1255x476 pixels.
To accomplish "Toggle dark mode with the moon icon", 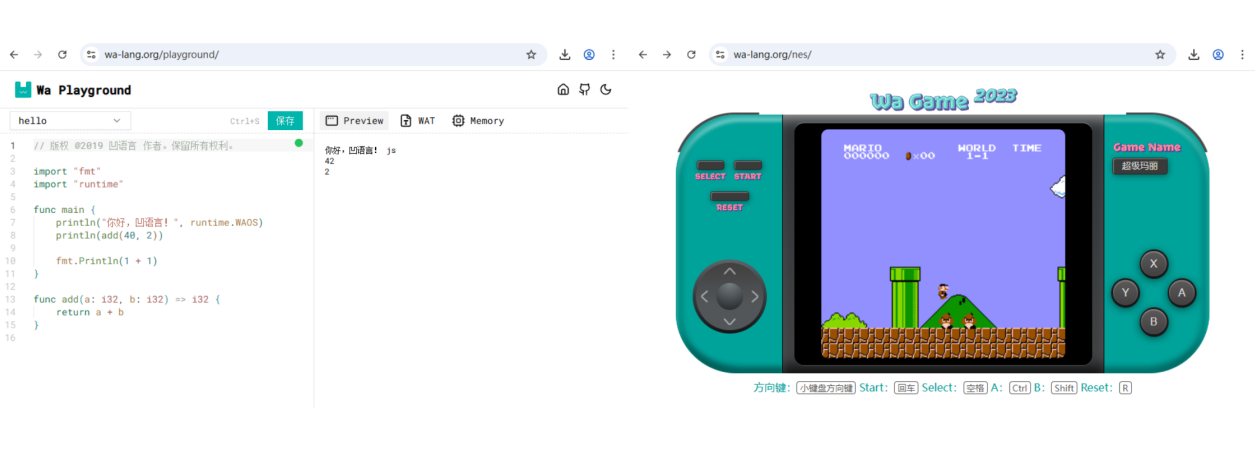I will (606, 90).
